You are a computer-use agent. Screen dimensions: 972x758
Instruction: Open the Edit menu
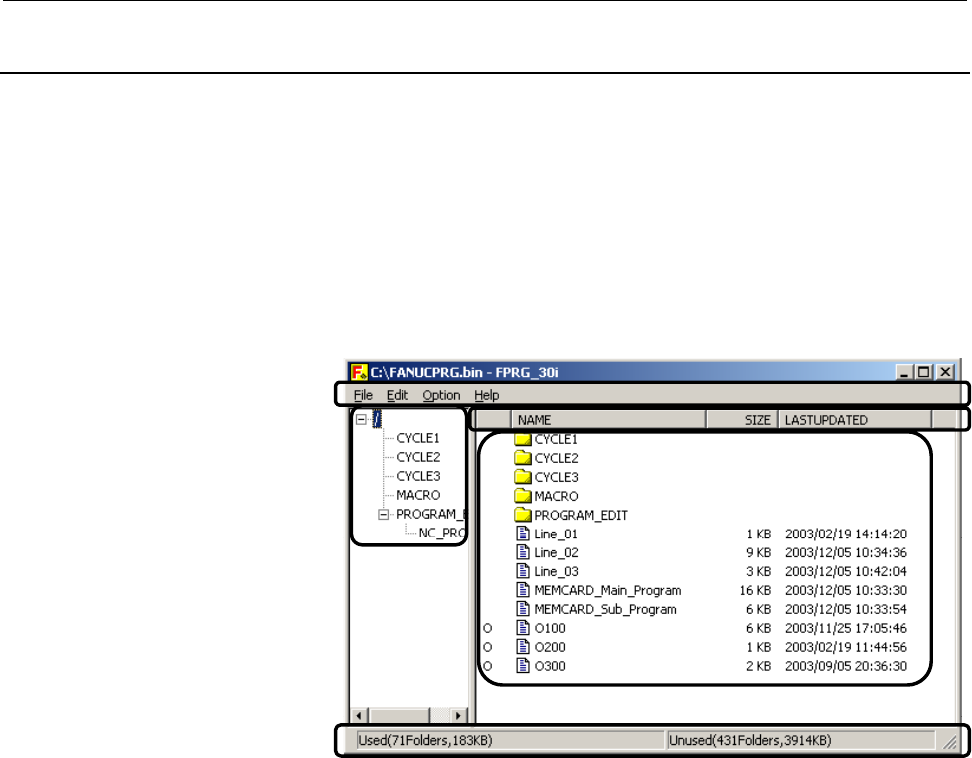click(x=397, y=395)
